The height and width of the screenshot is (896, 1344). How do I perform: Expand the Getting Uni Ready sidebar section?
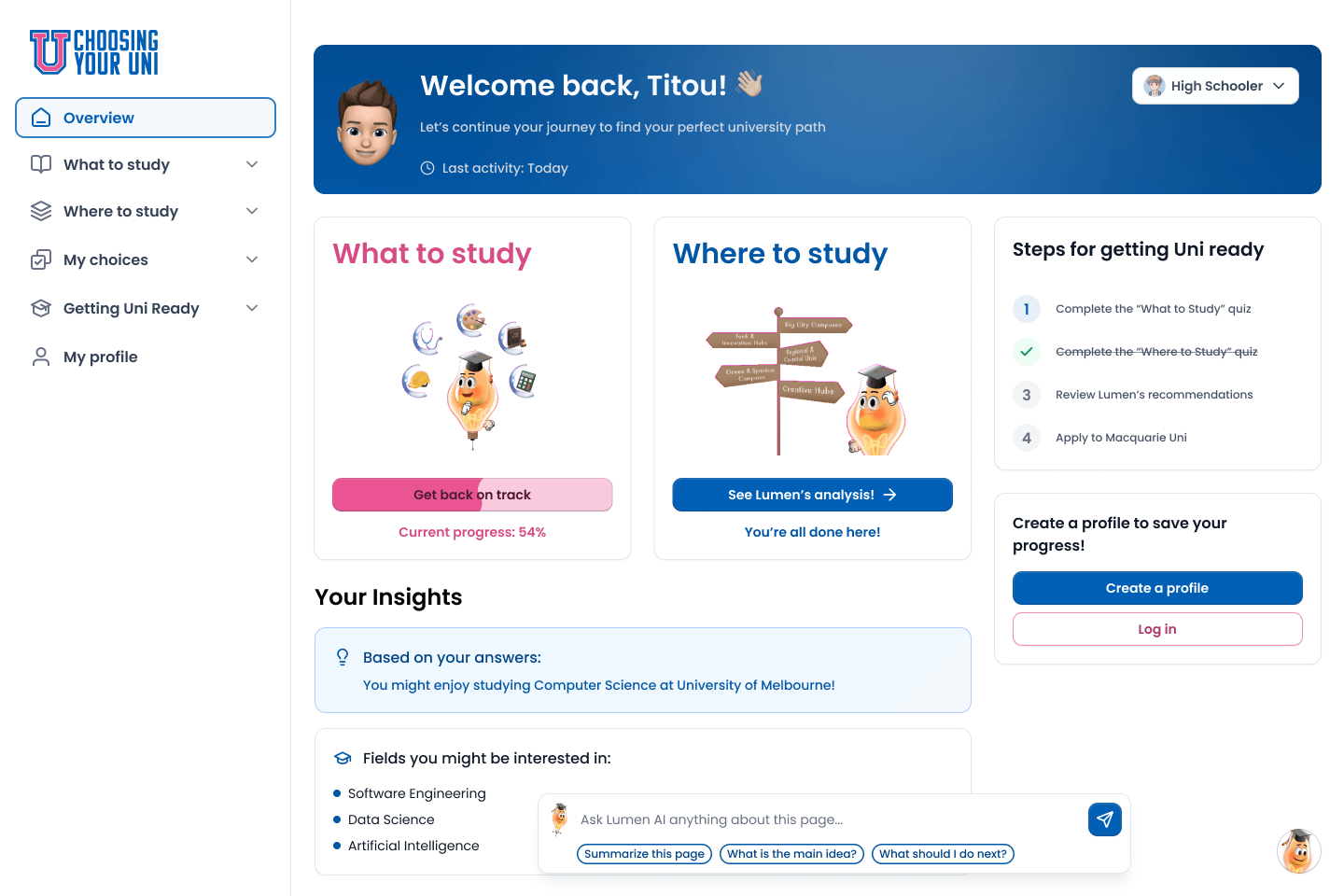coord(252,308)
